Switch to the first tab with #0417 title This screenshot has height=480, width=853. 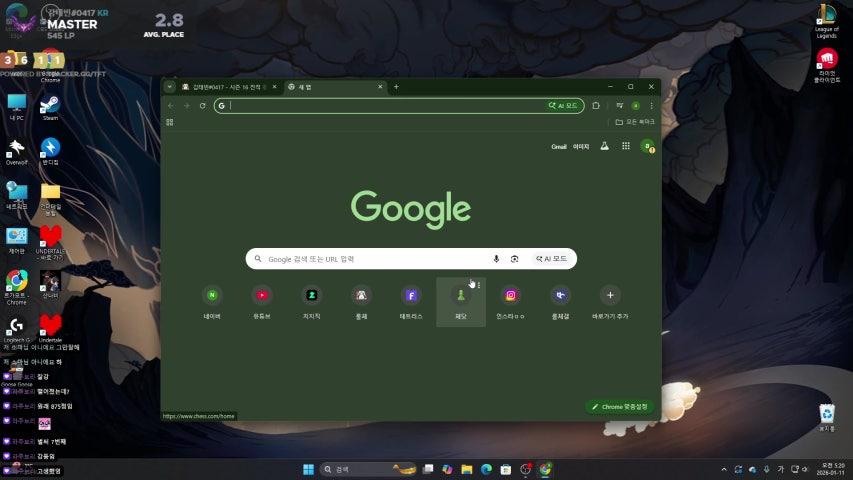230,87
